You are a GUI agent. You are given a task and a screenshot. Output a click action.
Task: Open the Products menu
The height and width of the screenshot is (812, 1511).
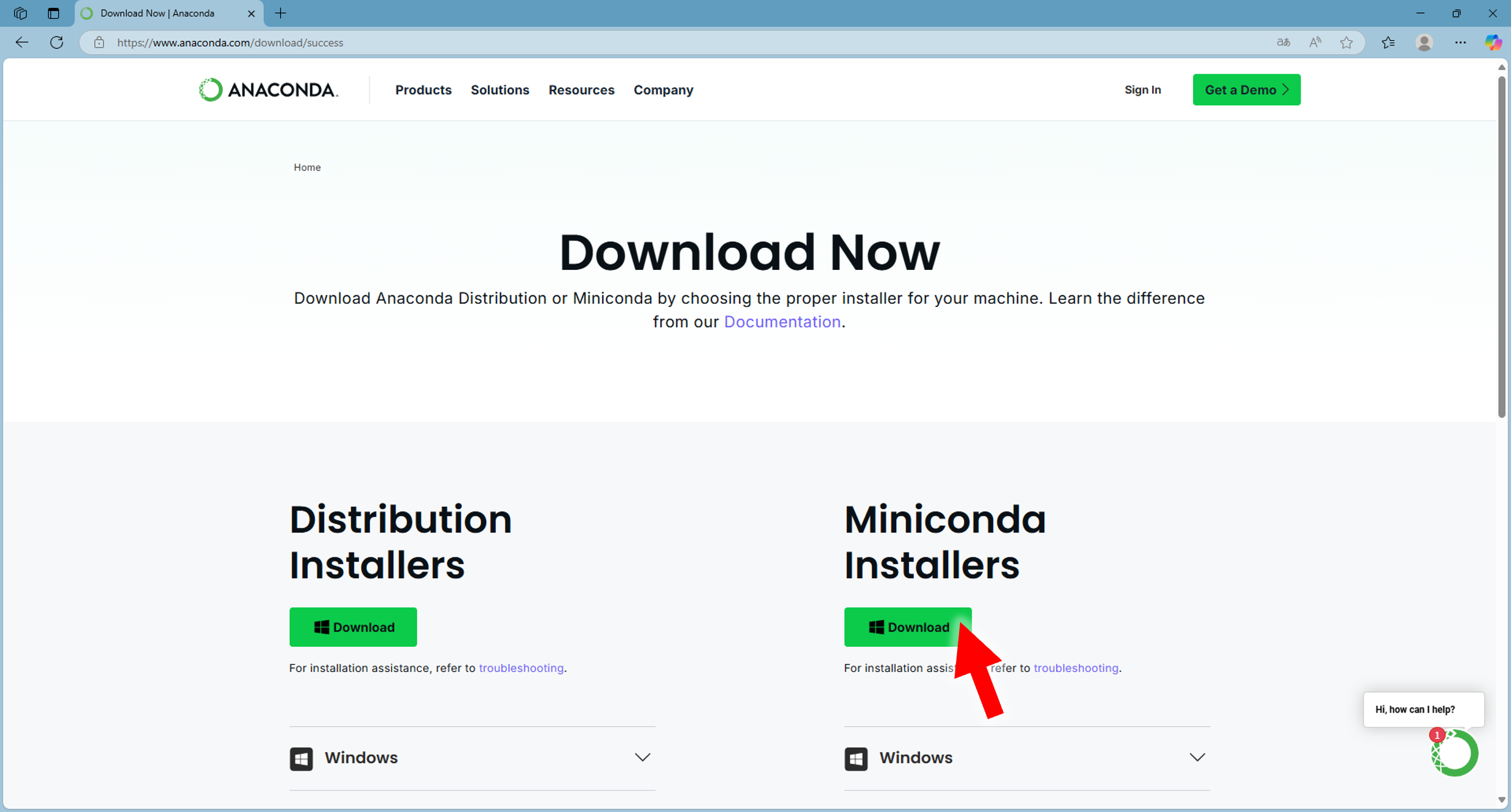[x=423, y=90]
